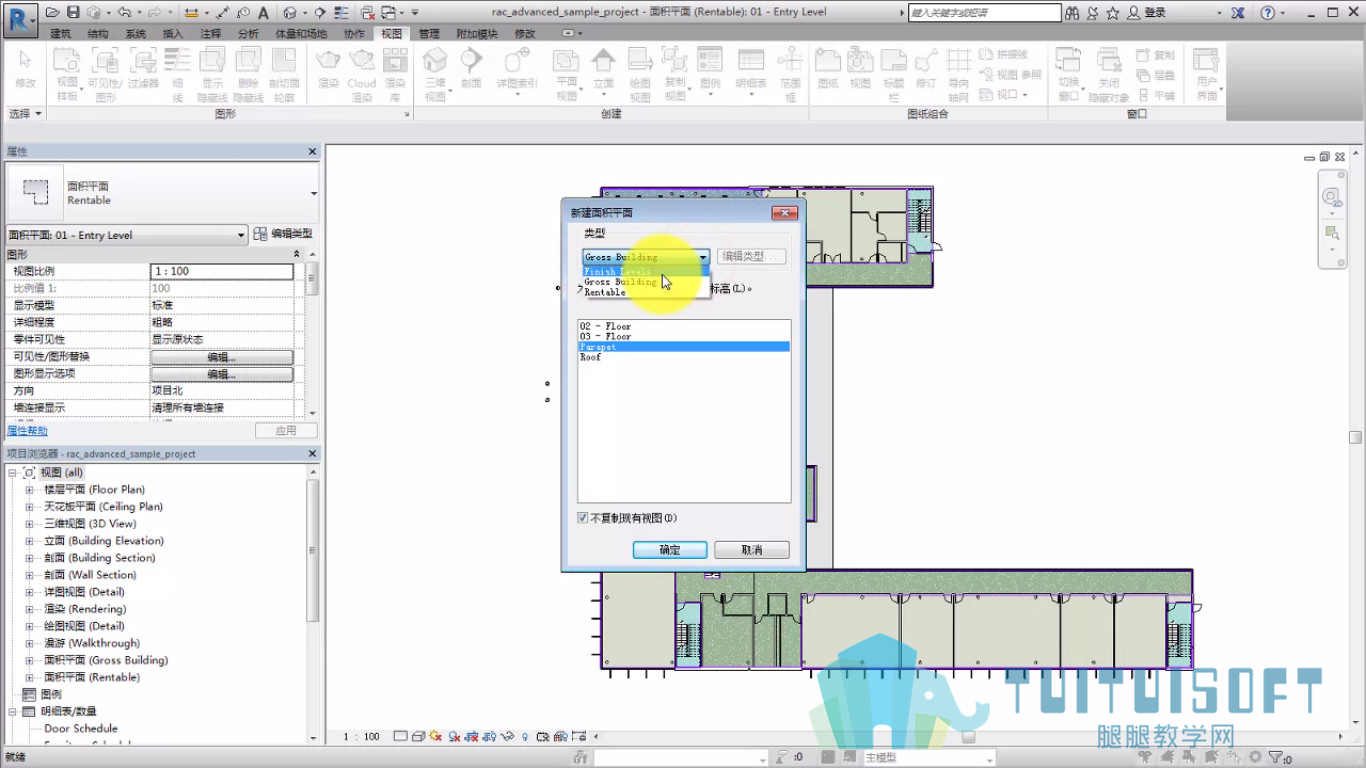Click the 视图比例 1 : 100 value field
Image resolution: width=1366 pixels, height=768 pixels.
pyautogui.click(x=221, y=271)
